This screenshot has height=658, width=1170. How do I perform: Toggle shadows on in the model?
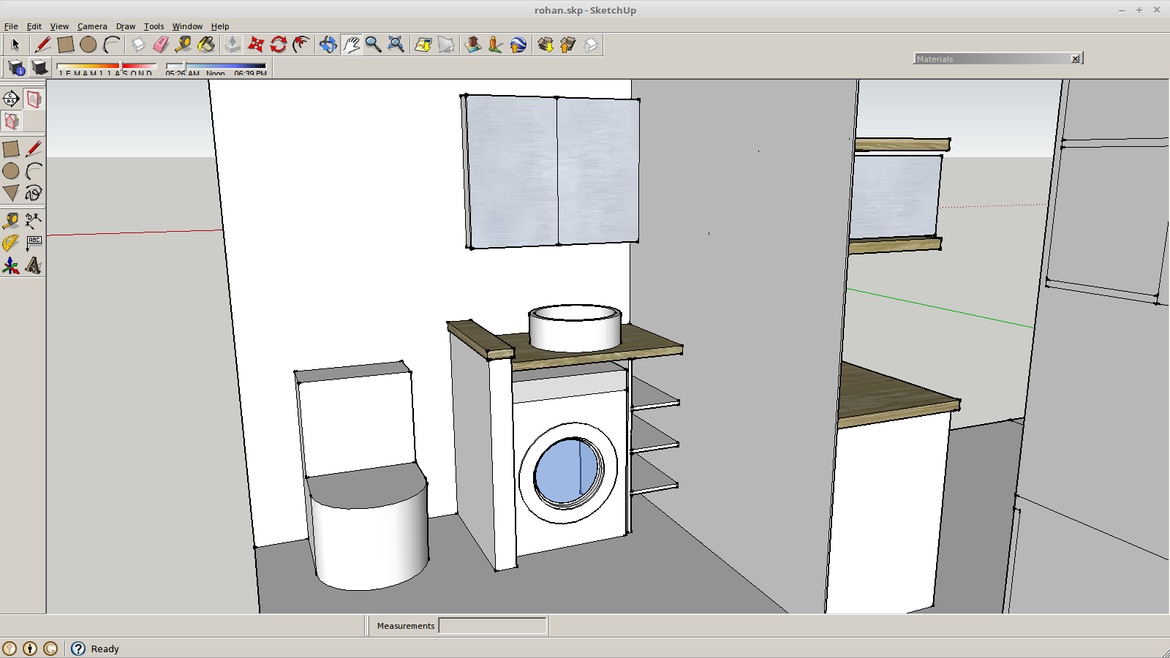click(37, 67)
